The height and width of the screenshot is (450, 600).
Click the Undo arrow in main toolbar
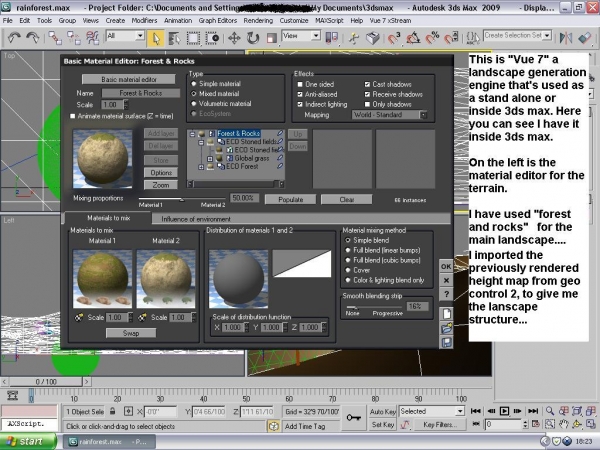coord(14,38)
